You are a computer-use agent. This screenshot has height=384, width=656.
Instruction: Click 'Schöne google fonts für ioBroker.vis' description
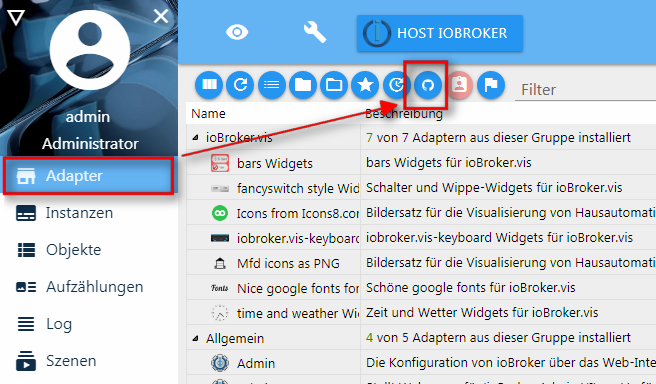point(471,287)
